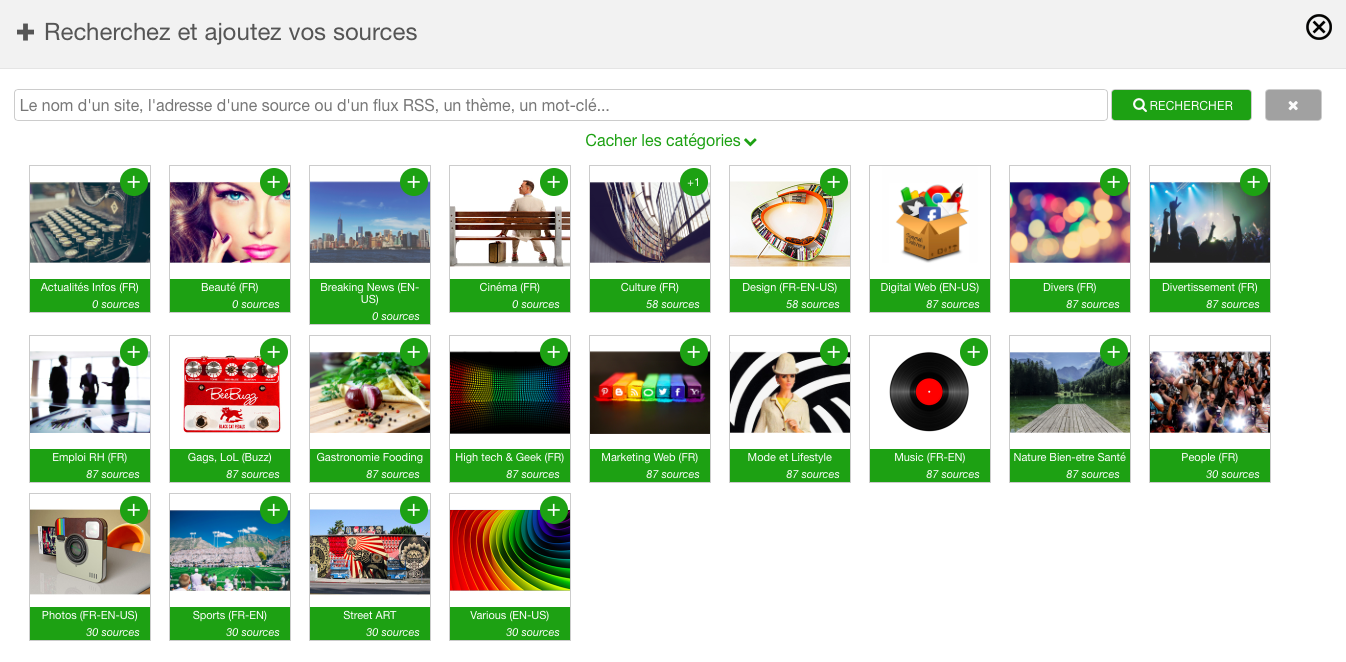Select the Gags LoL red pedal thumbnail
Screen dimensions: 1346x662
coord(230,392)
